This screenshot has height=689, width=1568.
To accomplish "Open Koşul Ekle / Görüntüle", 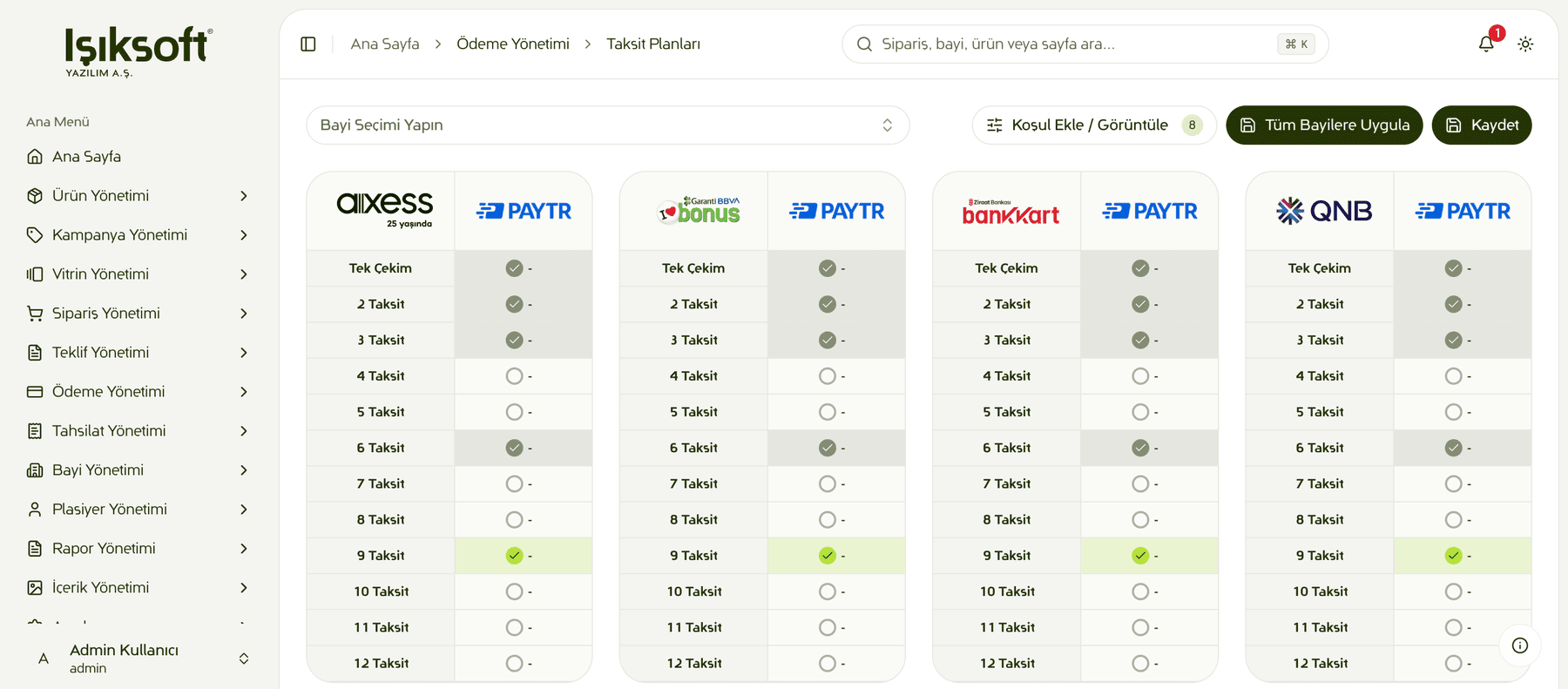I will pyautogui.click(x=1093, y=125).
